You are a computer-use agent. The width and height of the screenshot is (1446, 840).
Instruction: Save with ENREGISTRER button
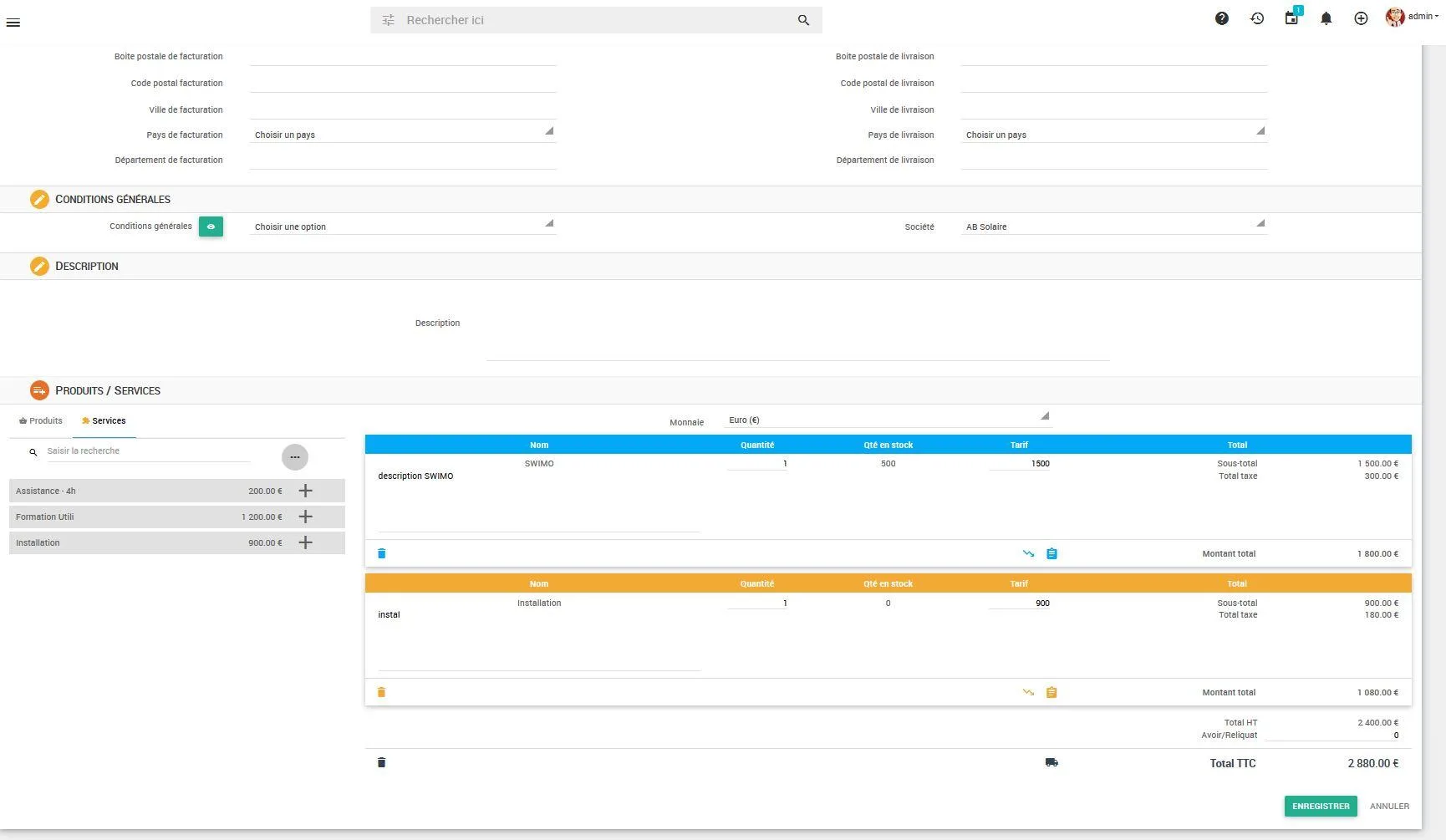(1321, 807)
